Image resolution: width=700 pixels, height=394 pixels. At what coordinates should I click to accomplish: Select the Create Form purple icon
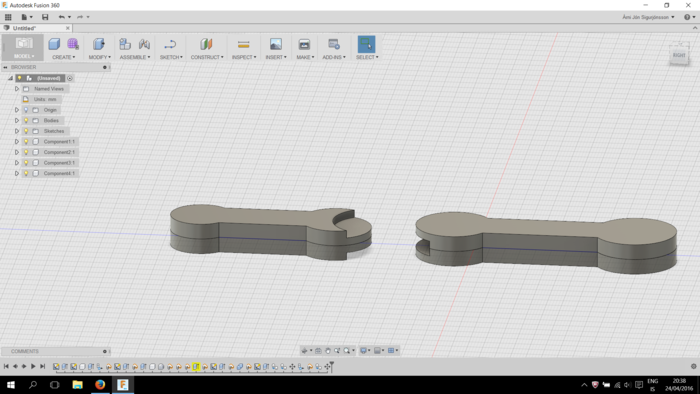[73, 44]
